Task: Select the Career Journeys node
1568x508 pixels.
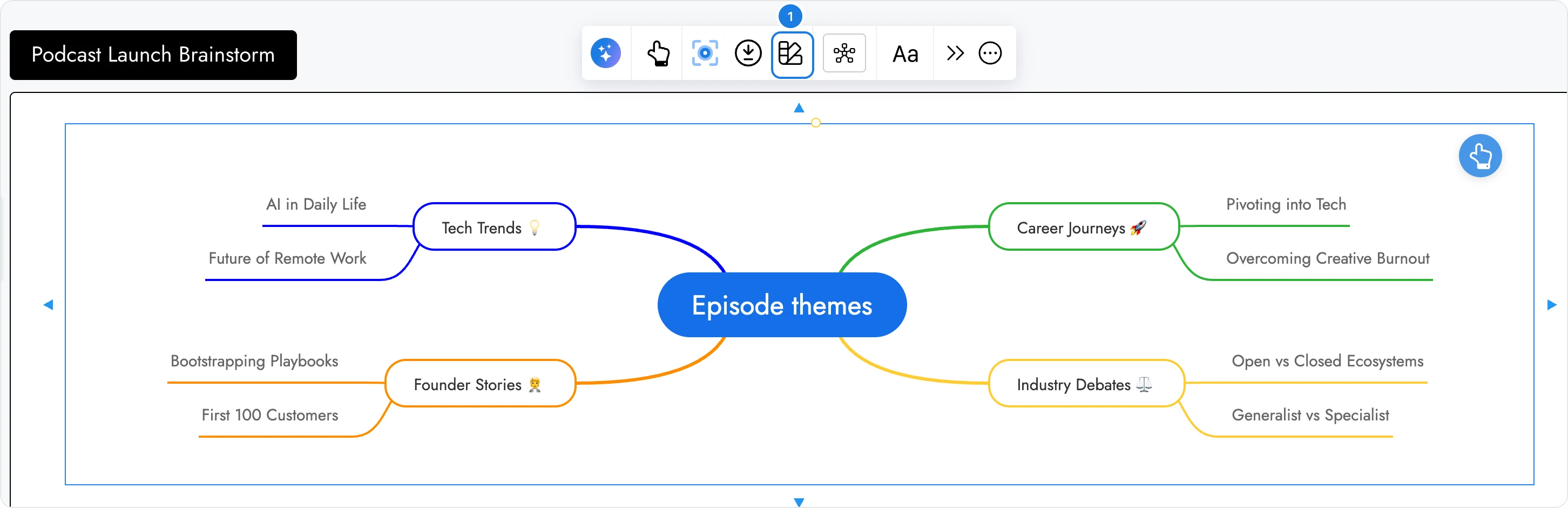Action: click(1084, 226)
